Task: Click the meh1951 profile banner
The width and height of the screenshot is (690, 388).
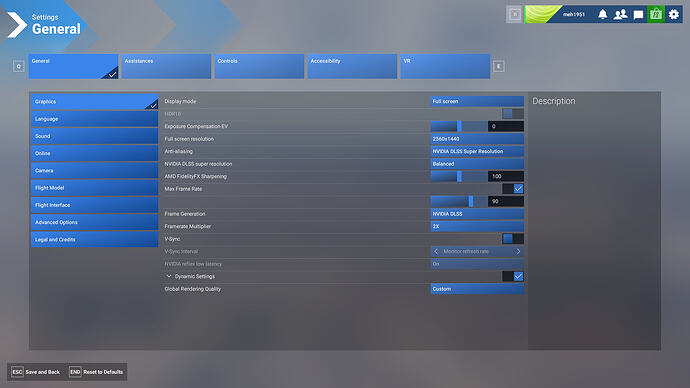Action: click(559, 15)
